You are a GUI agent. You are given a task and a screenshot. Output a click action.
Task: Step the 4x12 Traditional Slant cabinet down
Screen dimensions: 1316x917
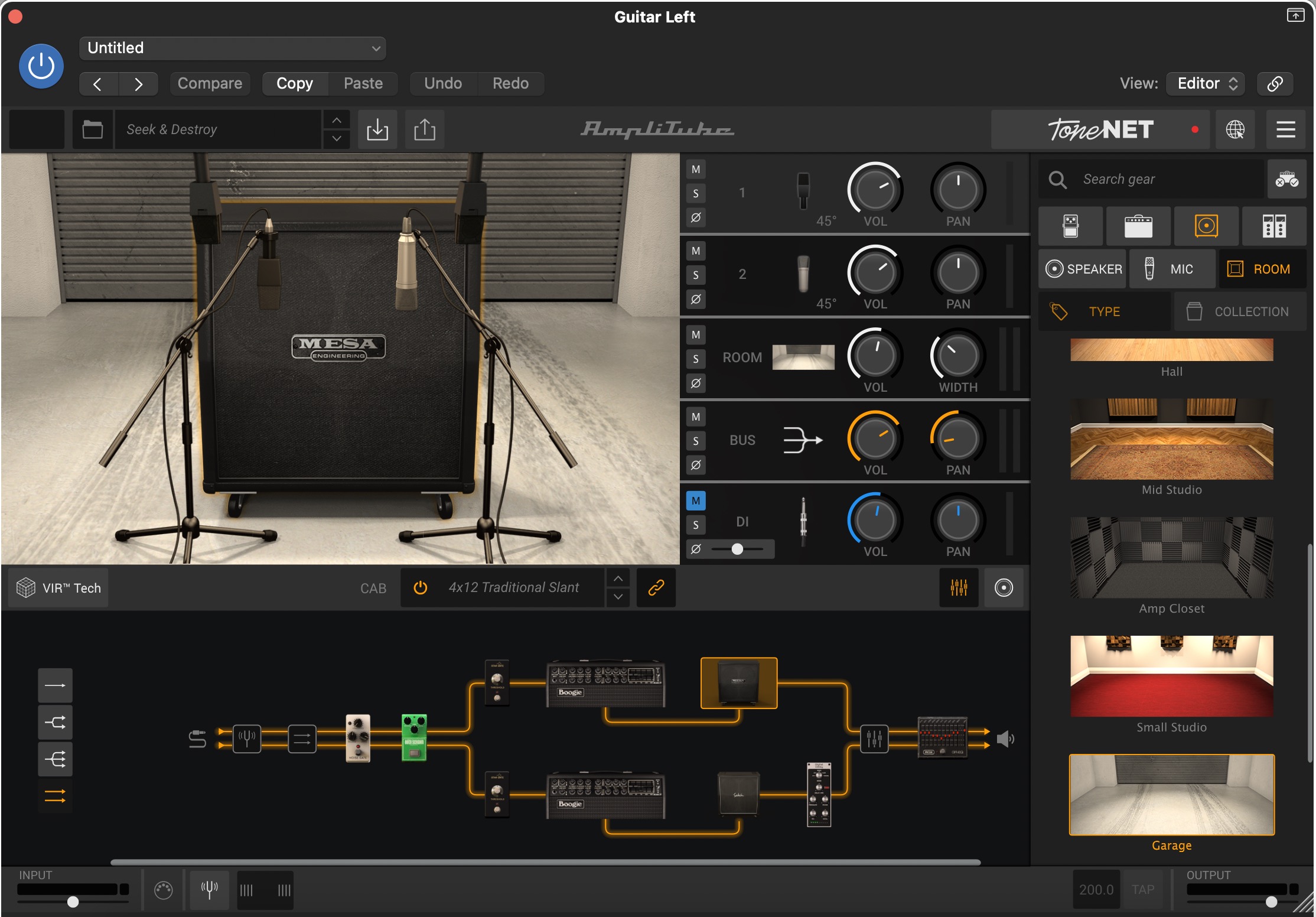point(618,597)
